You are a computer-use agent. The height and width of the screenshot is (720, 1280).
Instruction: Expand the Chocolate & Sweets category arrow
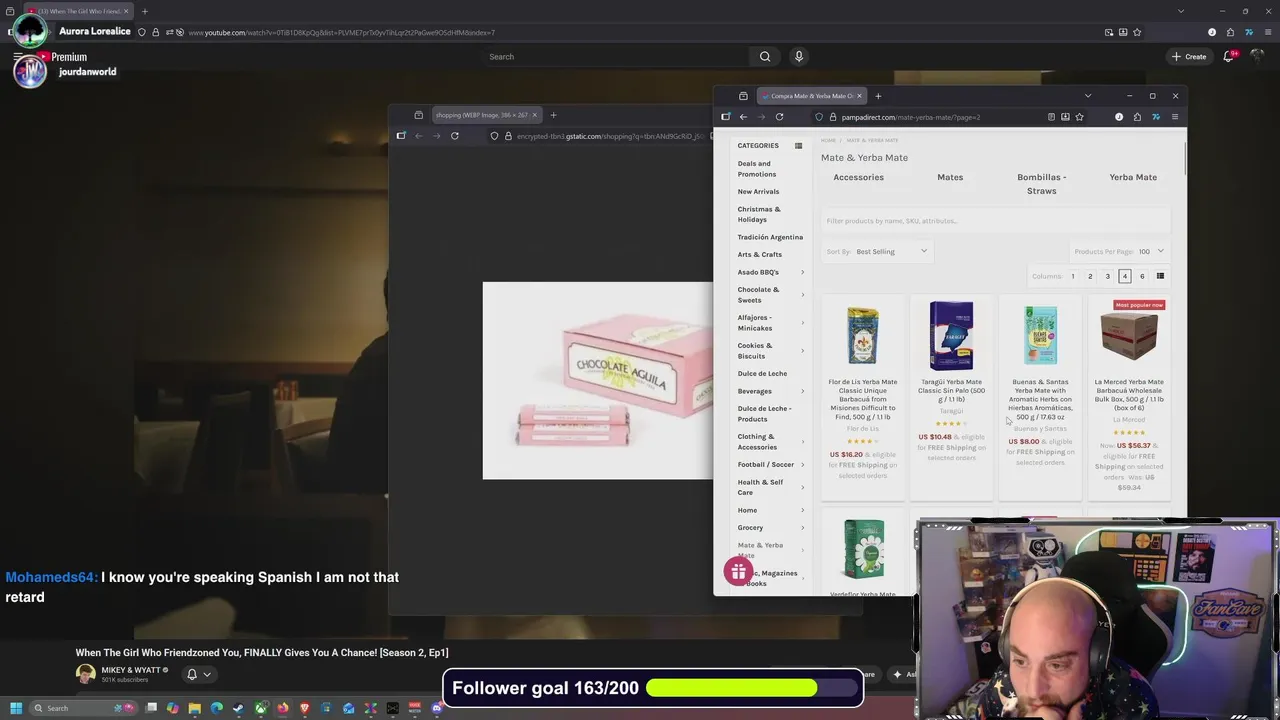802,294
